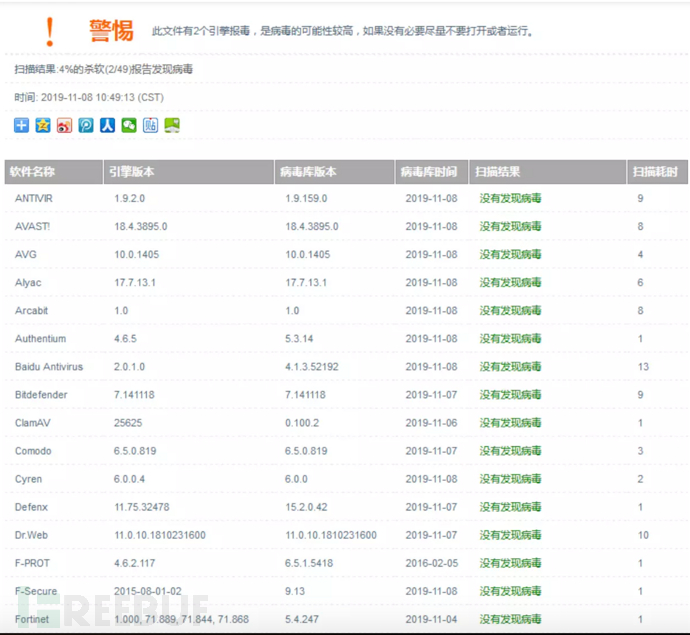This screenshot has height=635, width=690.
Task: Share via the green WeChat icon
Action: click(x=129, y=125)
